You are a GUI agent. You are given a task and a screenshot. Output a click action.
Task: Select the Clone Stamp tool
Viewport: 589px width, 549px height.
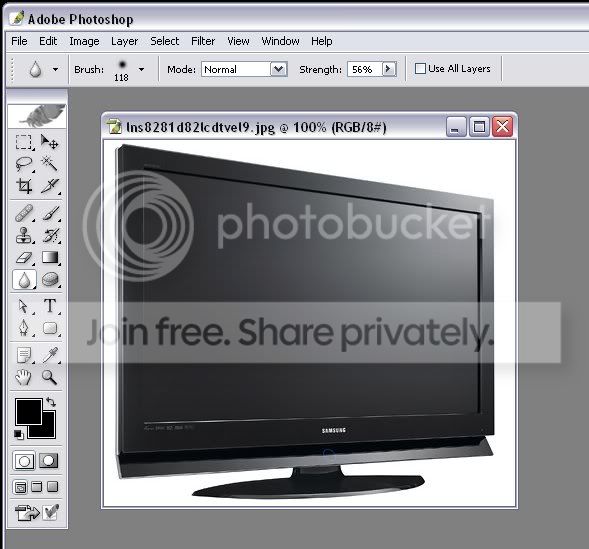click(x=24, y=235)
